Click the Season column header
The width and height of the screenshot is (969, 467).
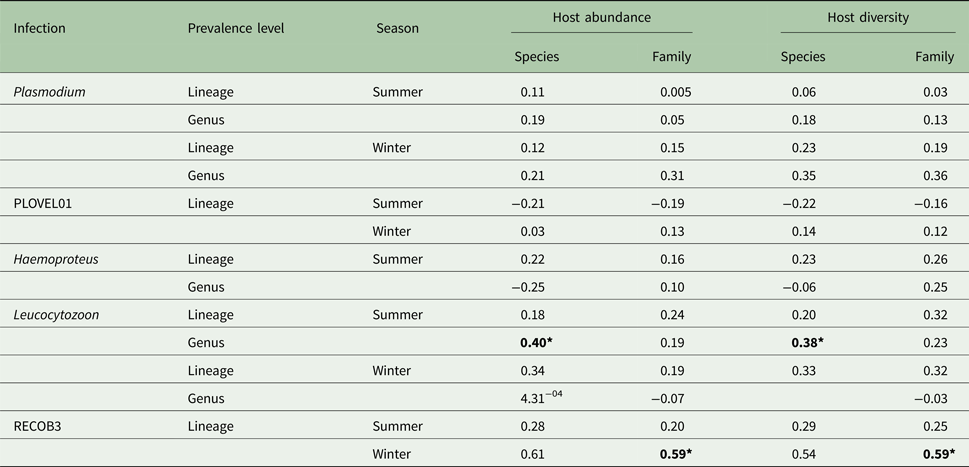397,28
